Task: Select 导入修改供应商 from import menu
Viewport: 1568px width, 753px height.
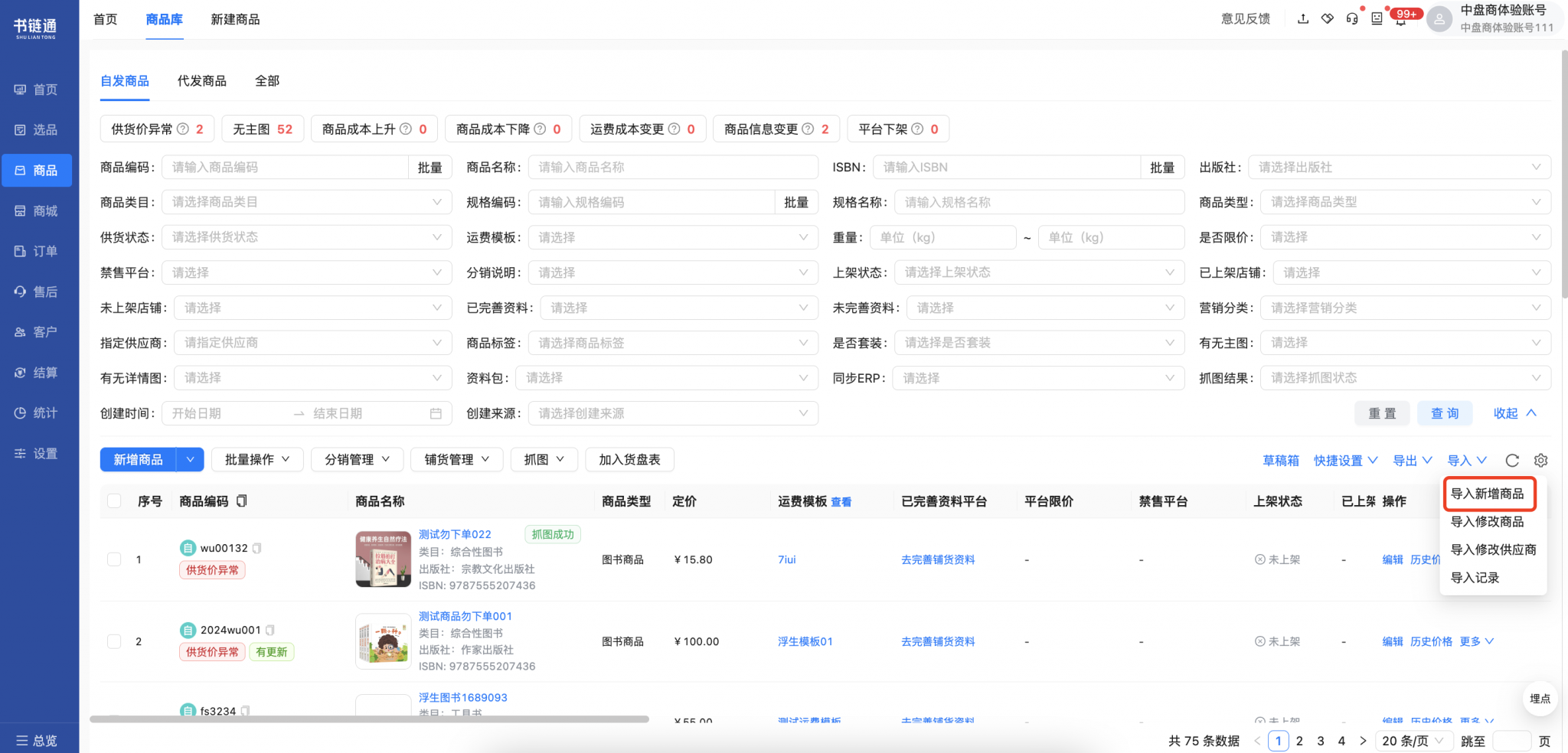Action: coord(1494,549)
